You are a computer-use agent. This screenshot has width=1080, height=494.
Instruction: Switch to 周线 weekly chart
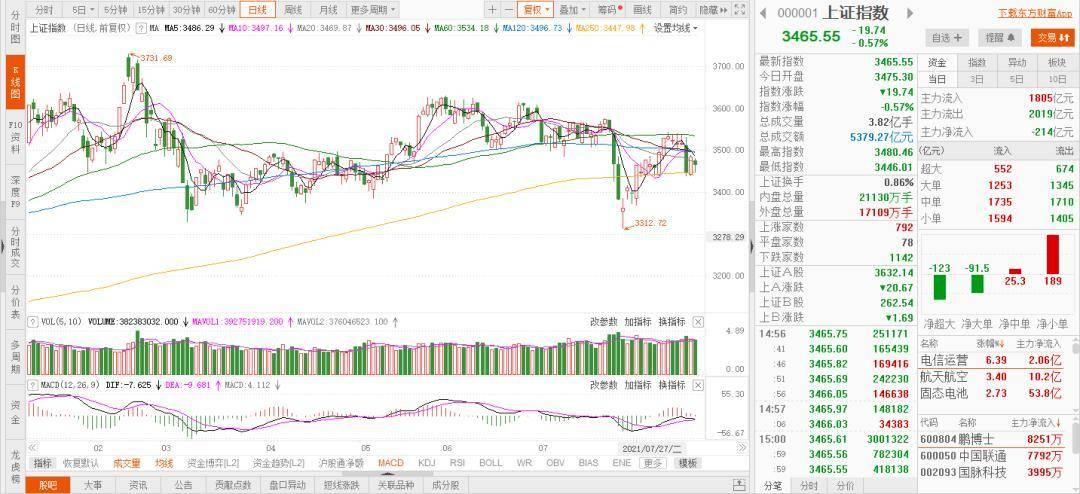tap(293, 10)
